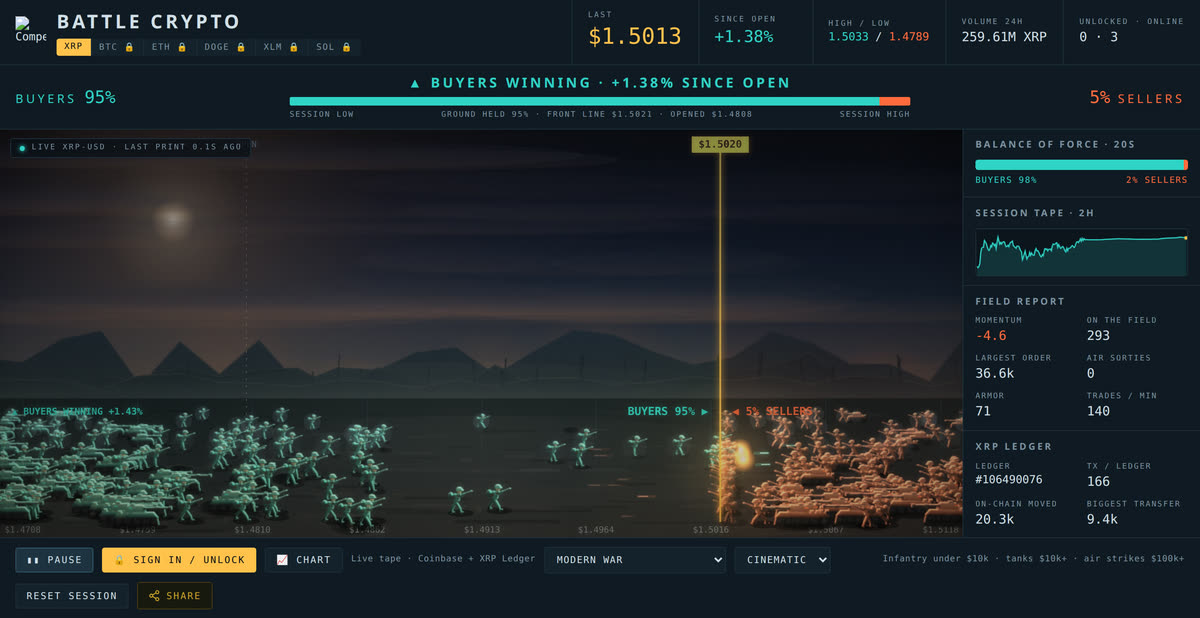The image size is (1200, 618).
Task: Click the buyers vs sellers progress bar
Action: (x=600, y=101)
